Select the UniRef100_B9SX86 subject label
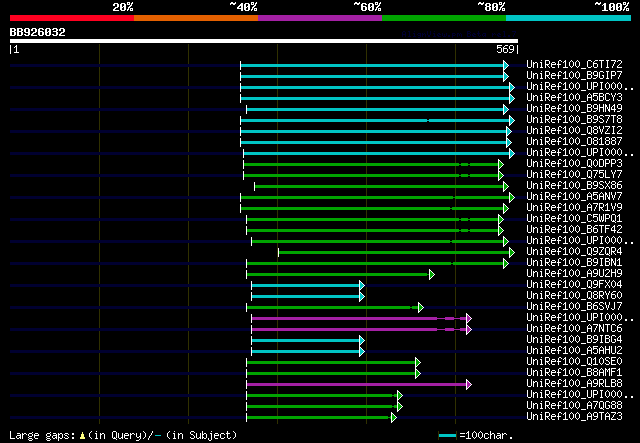640x443 pixels. tap(574, 186)
